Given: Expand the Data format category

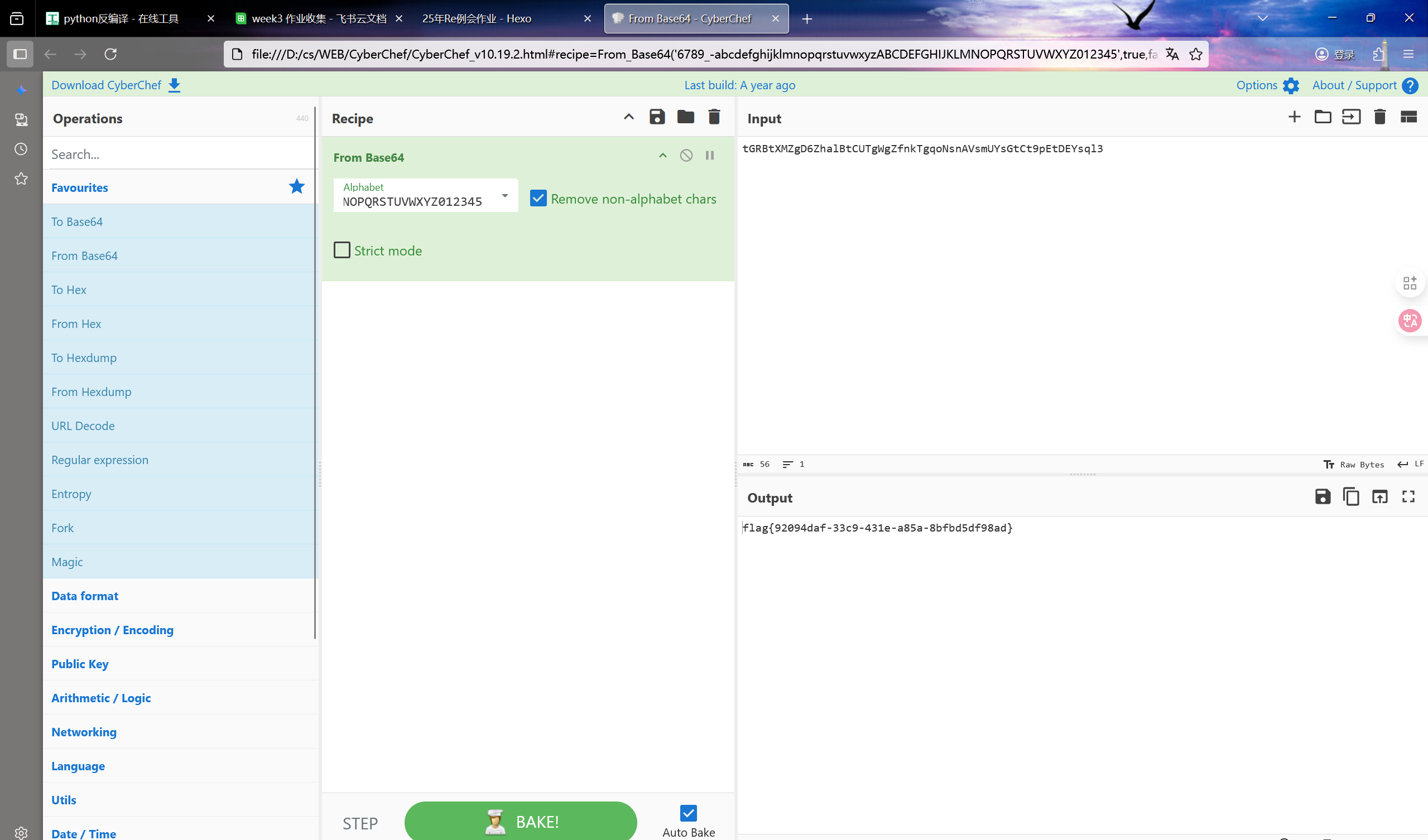Looking at the screenshot, I should click(85, 596).
